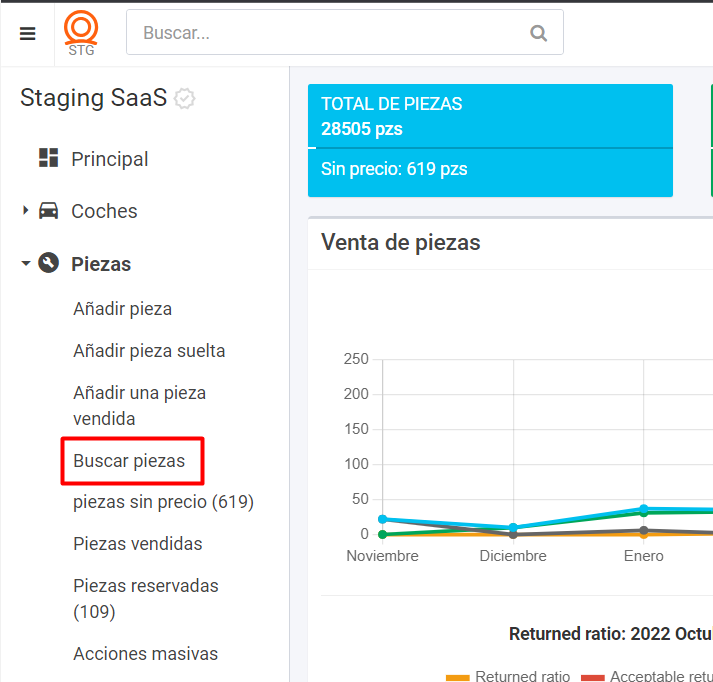Go to Buscar piezas
713x682 pixels.
coord(129,461)
